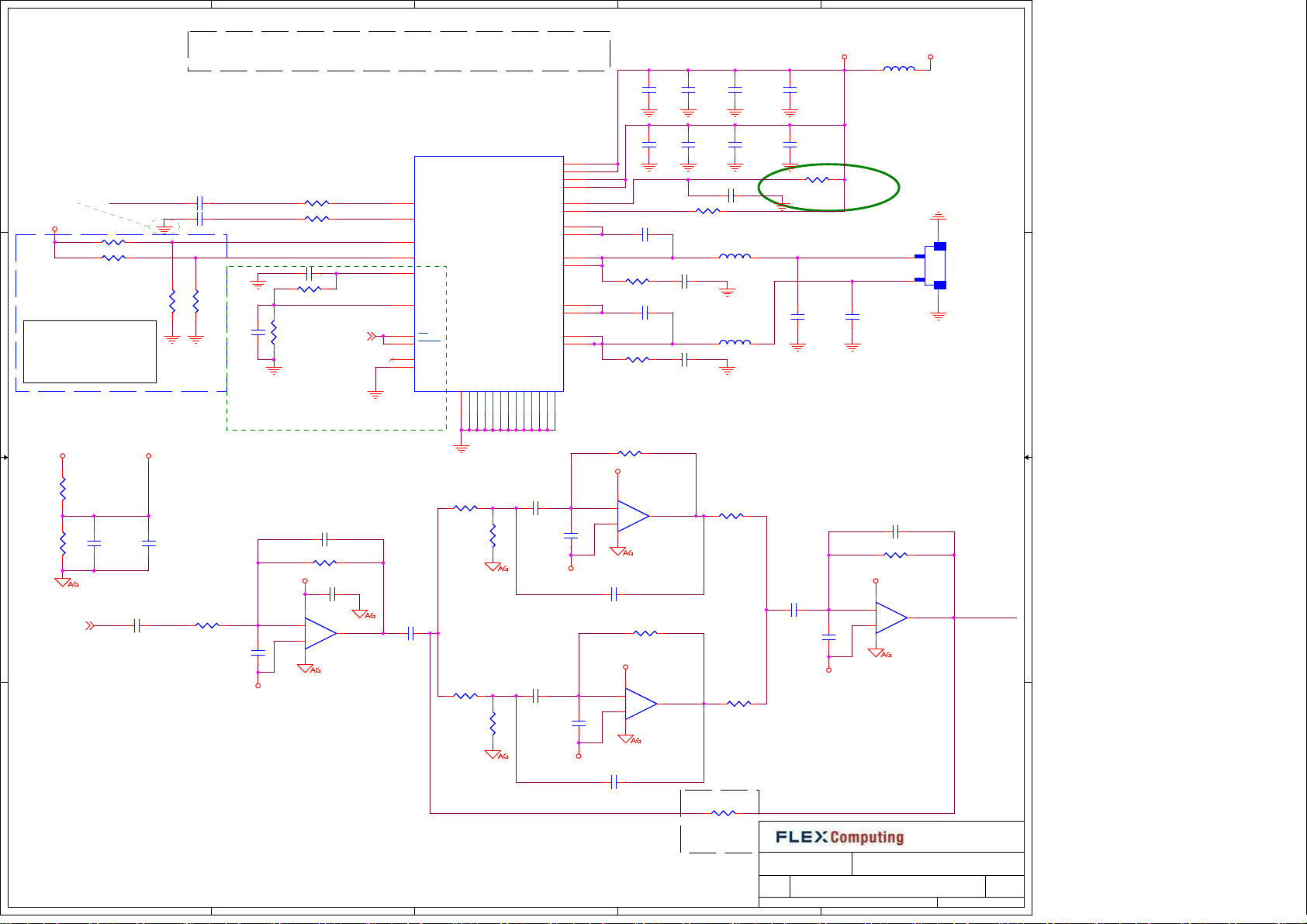The width and height of the screenshot is (1307, 924).
Task: Select coupling capacitor at first op-amp output
Action: click(411, 633)
